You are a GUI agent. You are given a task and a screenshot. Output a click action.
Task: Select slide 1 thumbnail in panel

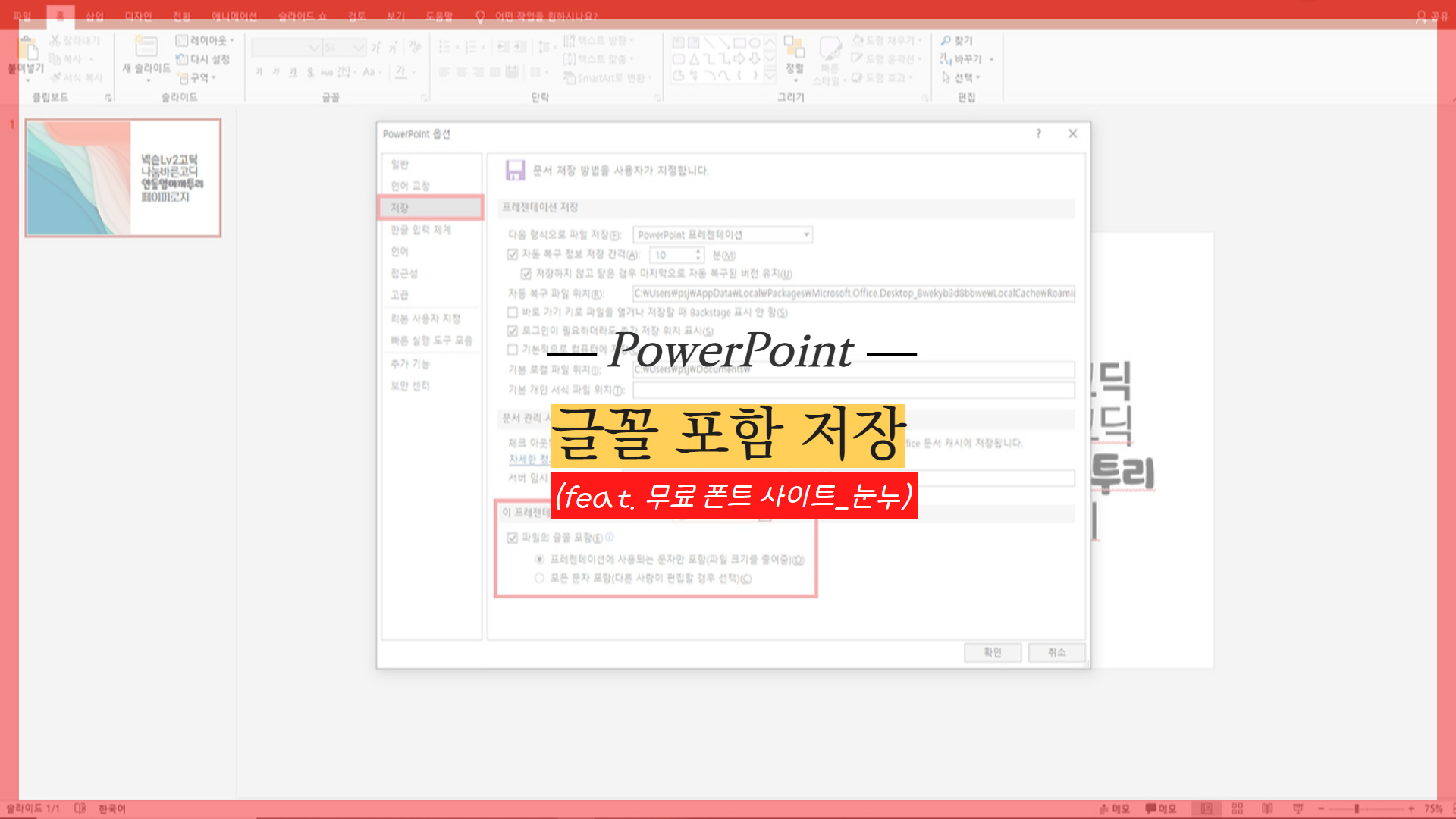pyautogui.click(x=123, y=177)
